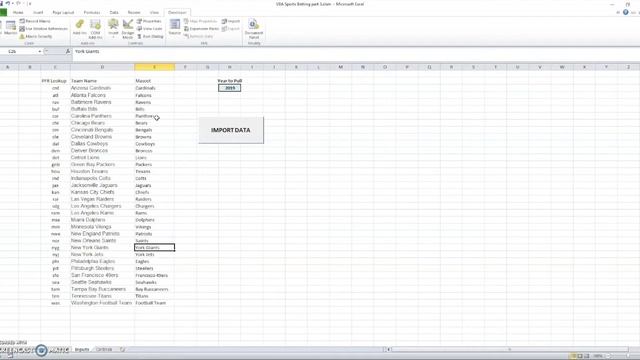
Task: Click View Code in Controls group
Action: click(149, 29)
